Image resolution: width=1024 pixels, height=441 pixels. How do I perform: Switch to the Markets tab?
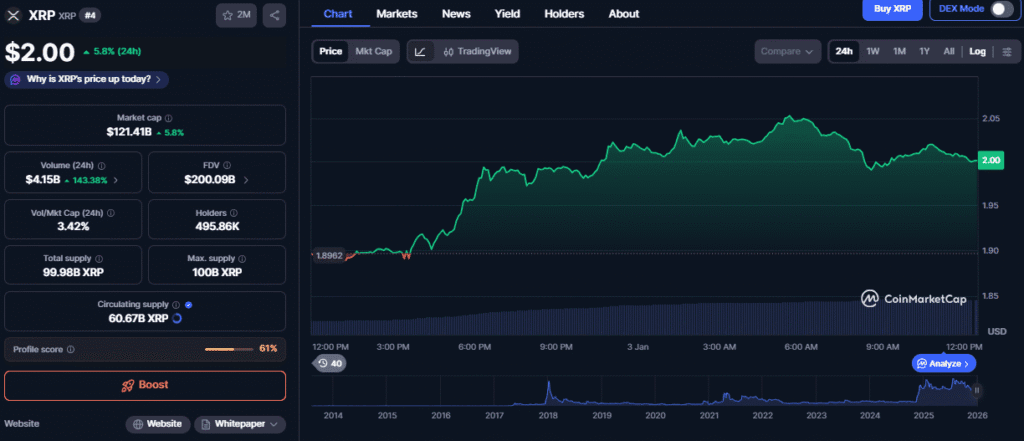coord(396,14)
